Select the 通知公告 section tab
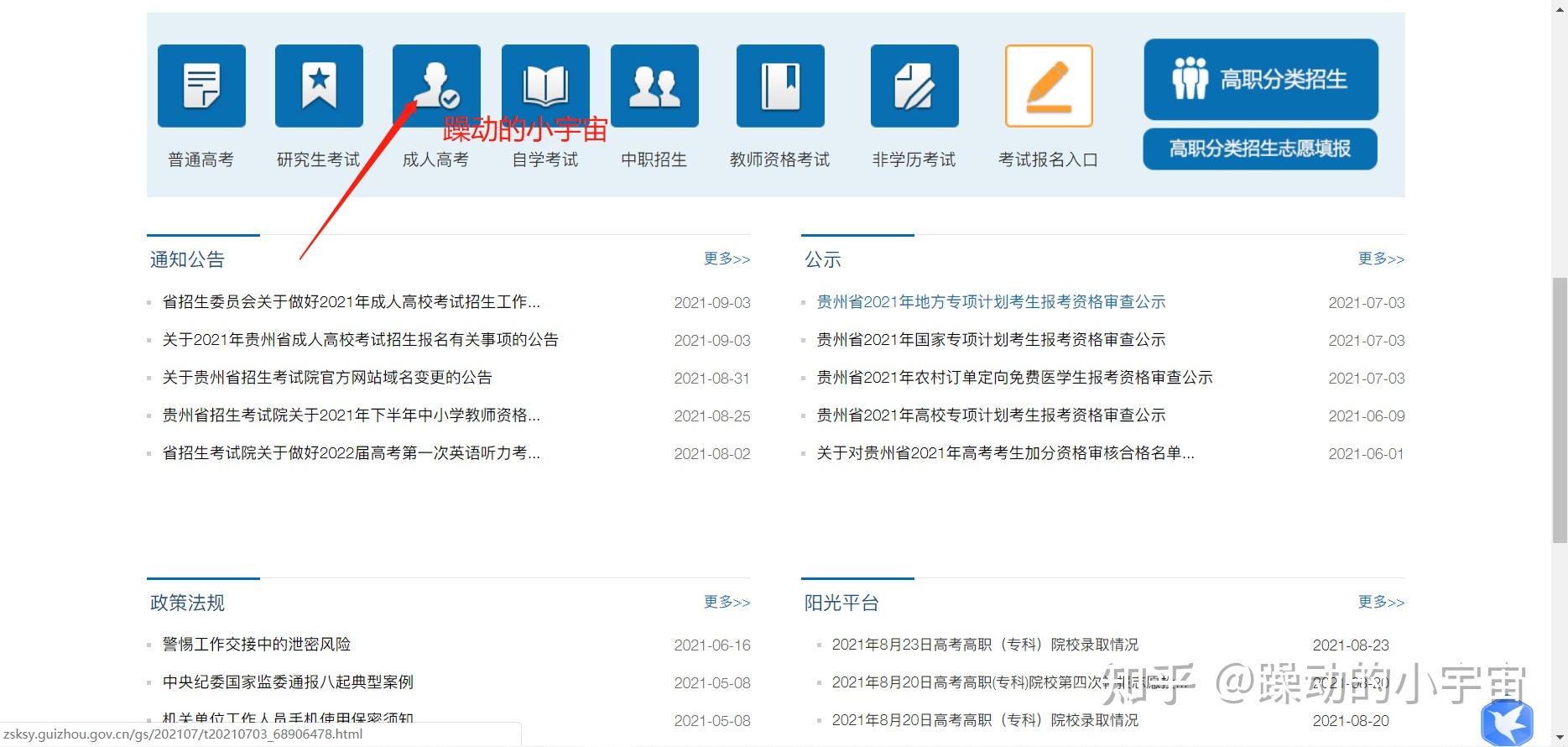This screenshot has width=1568, height=747. click(187, 259)
